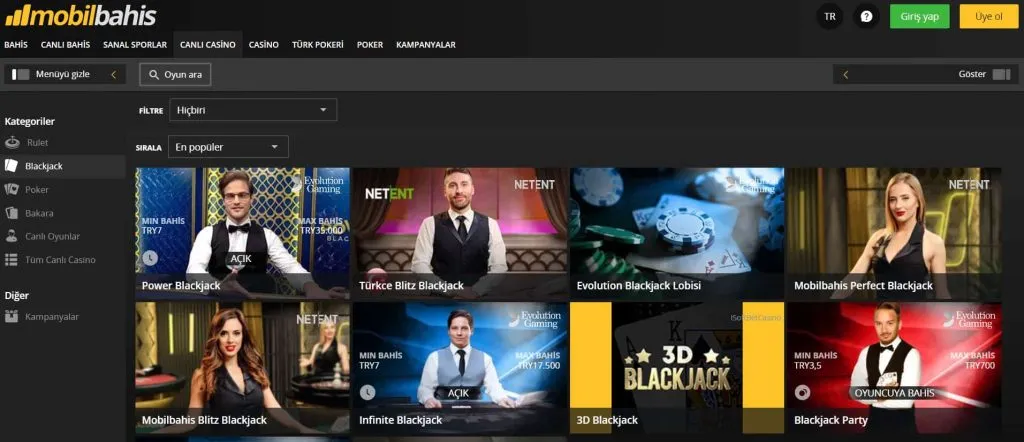Toggle the Göster switch on the right
Screen dimensions: 1024x442
[1001, 74]
